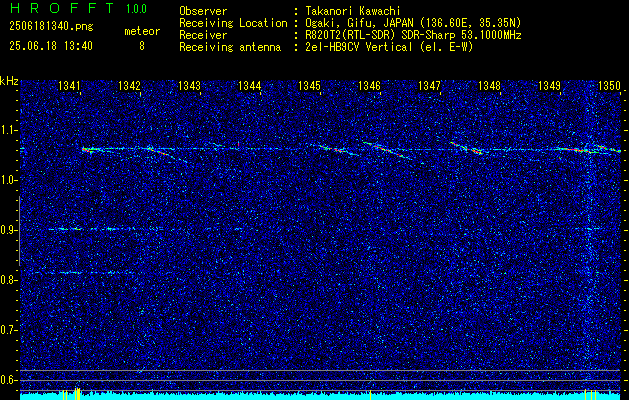Click the 0.9 kHz frequency label
This screenshot has width=629, height=400.
(7, 230)
